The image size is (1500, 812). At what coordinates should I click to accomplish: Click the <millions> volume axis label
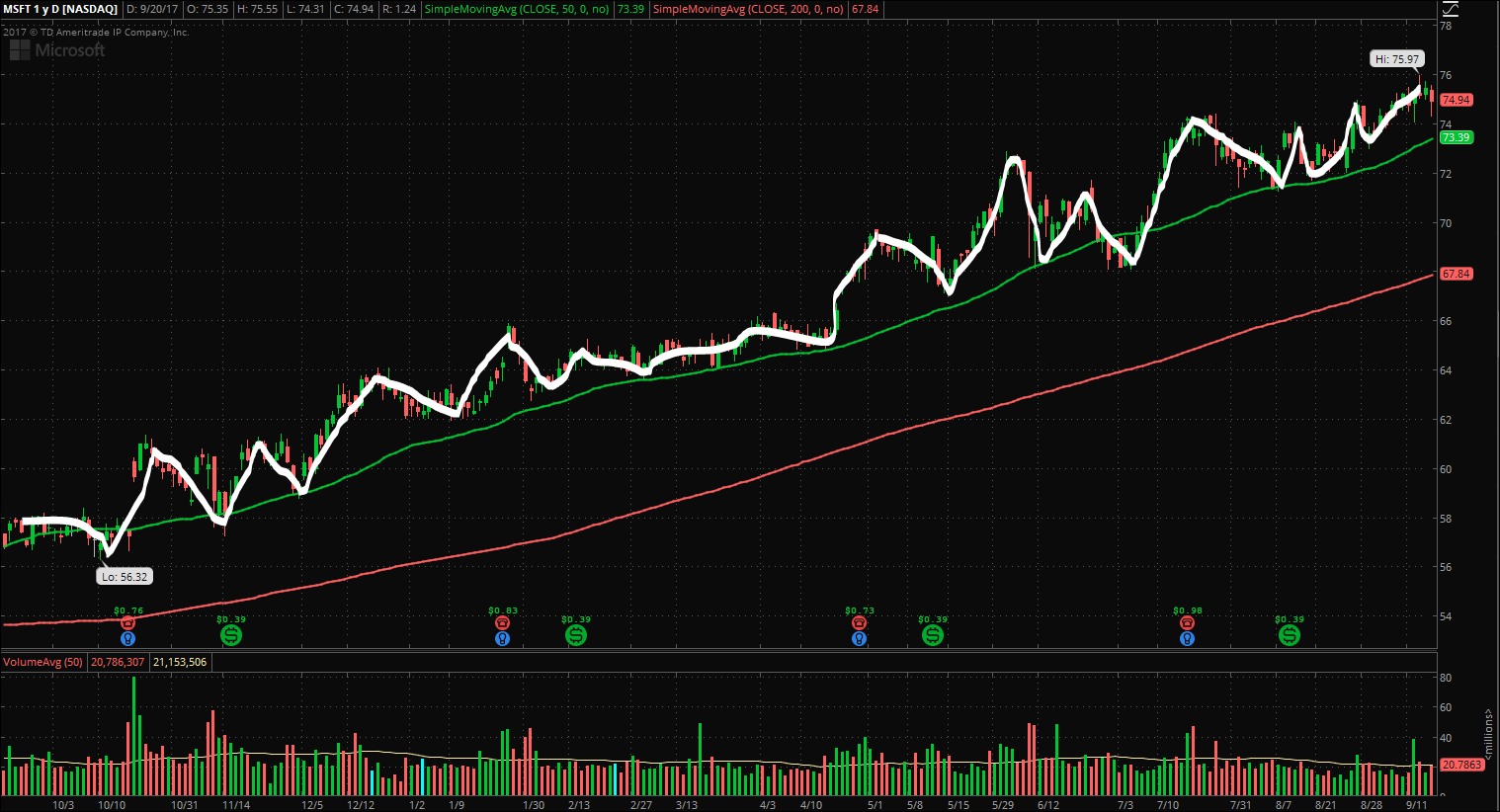pyautogui.click(x=1489, y=733)
